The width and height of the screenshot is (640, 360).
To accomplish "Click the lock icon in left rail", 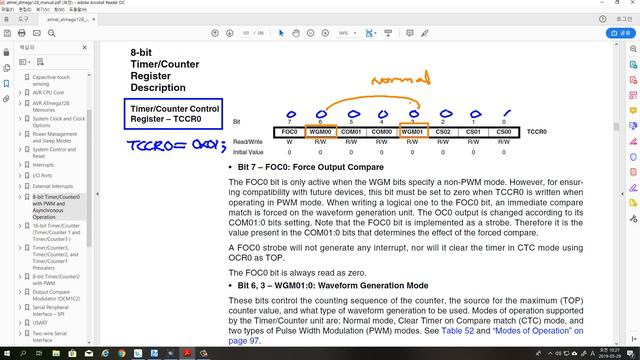I will [x=6, y=52].
